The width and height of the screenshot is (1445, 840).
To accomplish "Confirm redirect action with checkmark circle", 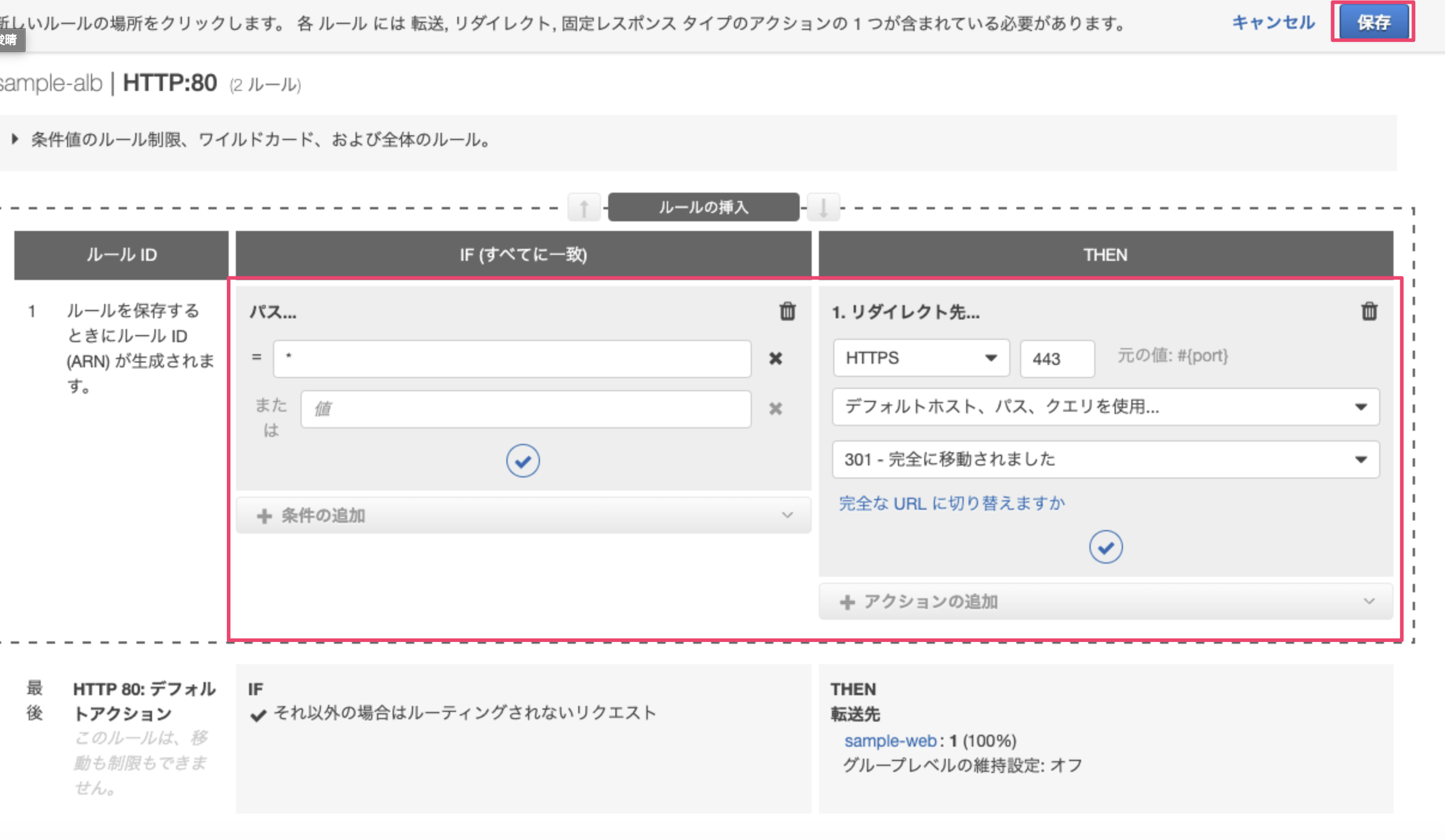I will pyautogui.click(x=1105, y=547).
